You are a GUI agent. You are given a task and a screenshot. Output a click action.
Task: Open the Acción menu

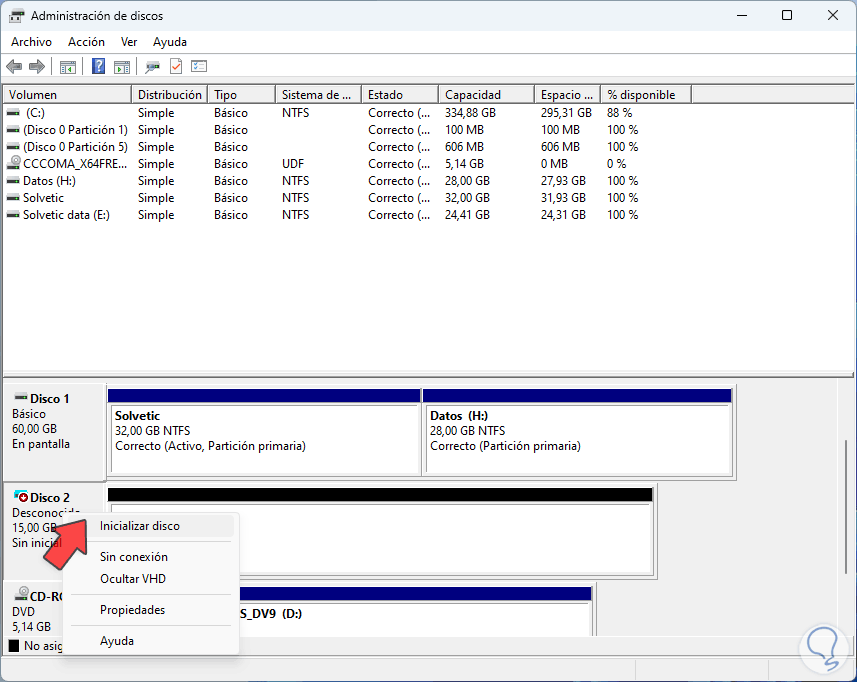click(x=86, y=42)
